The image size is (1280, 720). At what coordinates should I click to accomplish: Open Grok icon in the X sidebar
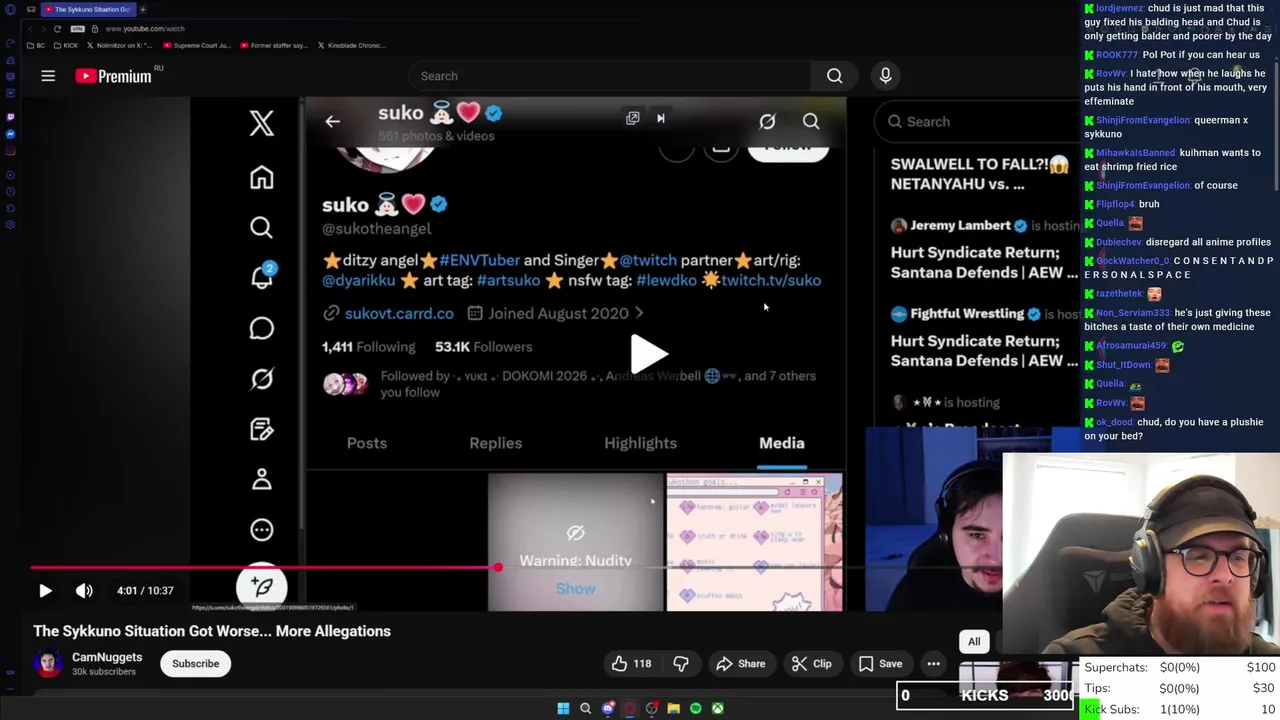(261, 379)
